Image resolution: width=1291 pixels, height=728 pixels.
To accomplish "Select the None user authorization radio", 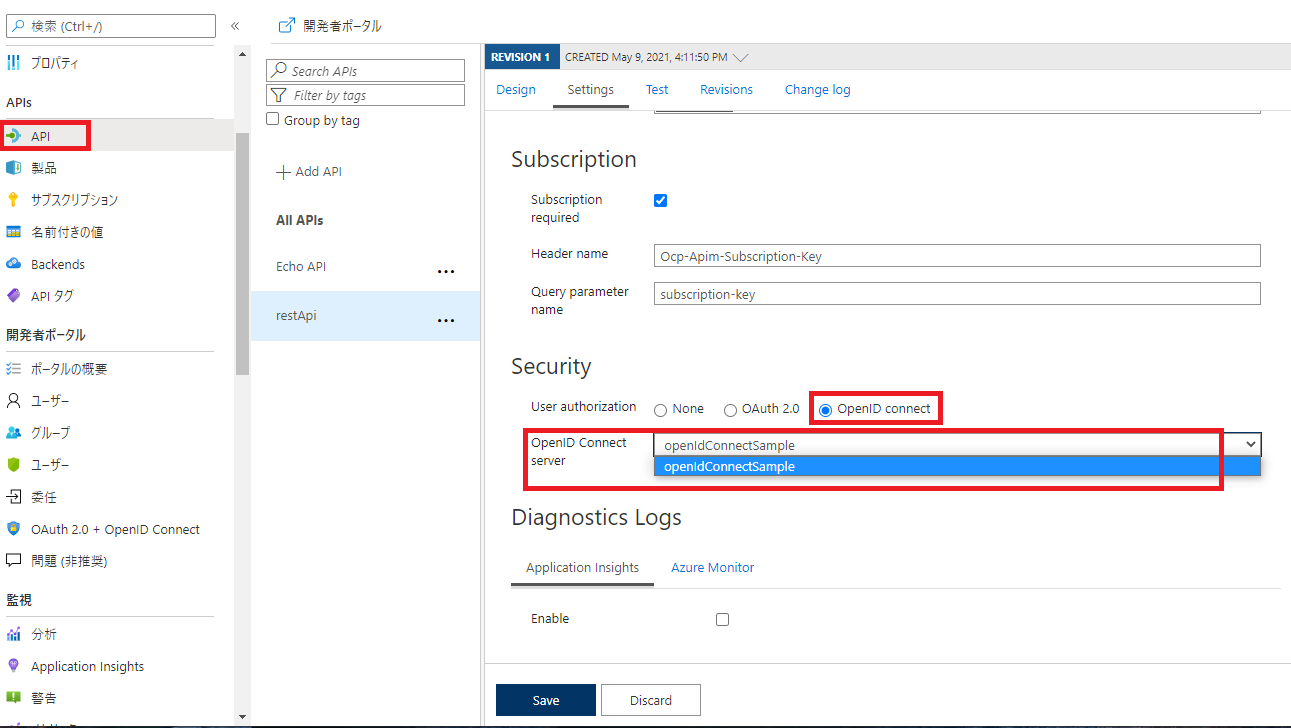I will (660, 410).
